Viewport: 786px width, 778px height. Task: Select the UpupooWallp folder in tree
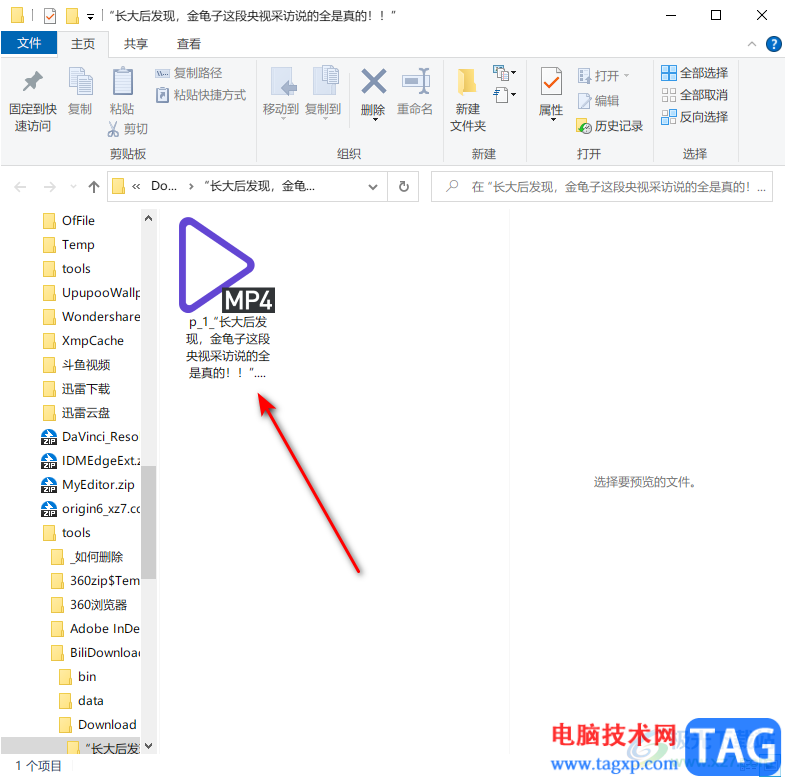click(x=91, y=293)
